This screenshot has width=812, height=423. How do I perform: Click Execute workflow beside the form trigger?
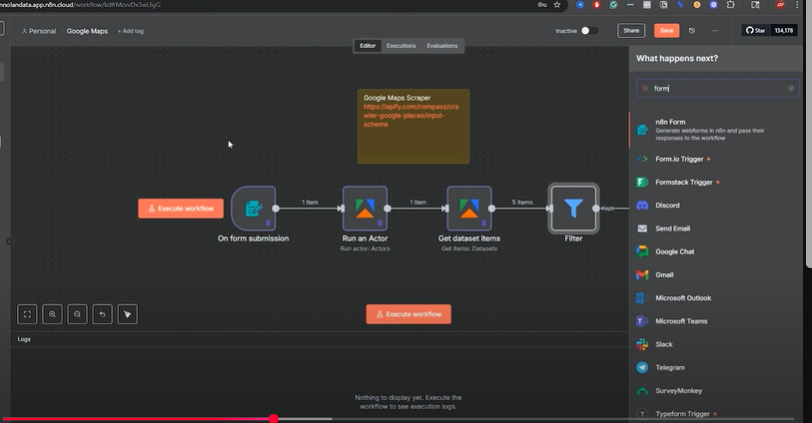click(181, 209)
